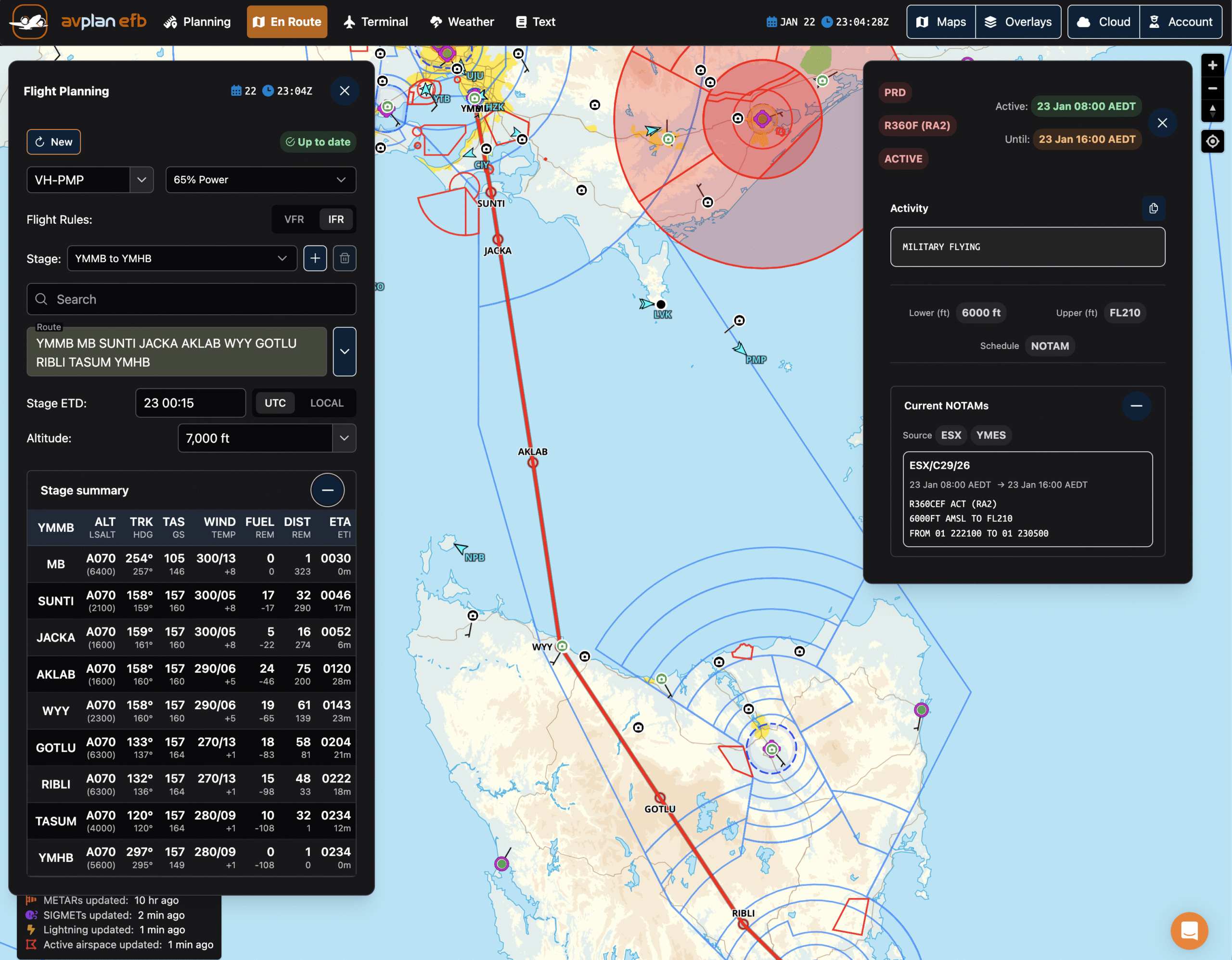Screen dimensions: 1232x960
Task: Switch flight rules to VFR
Action: [x=294, y=219]
